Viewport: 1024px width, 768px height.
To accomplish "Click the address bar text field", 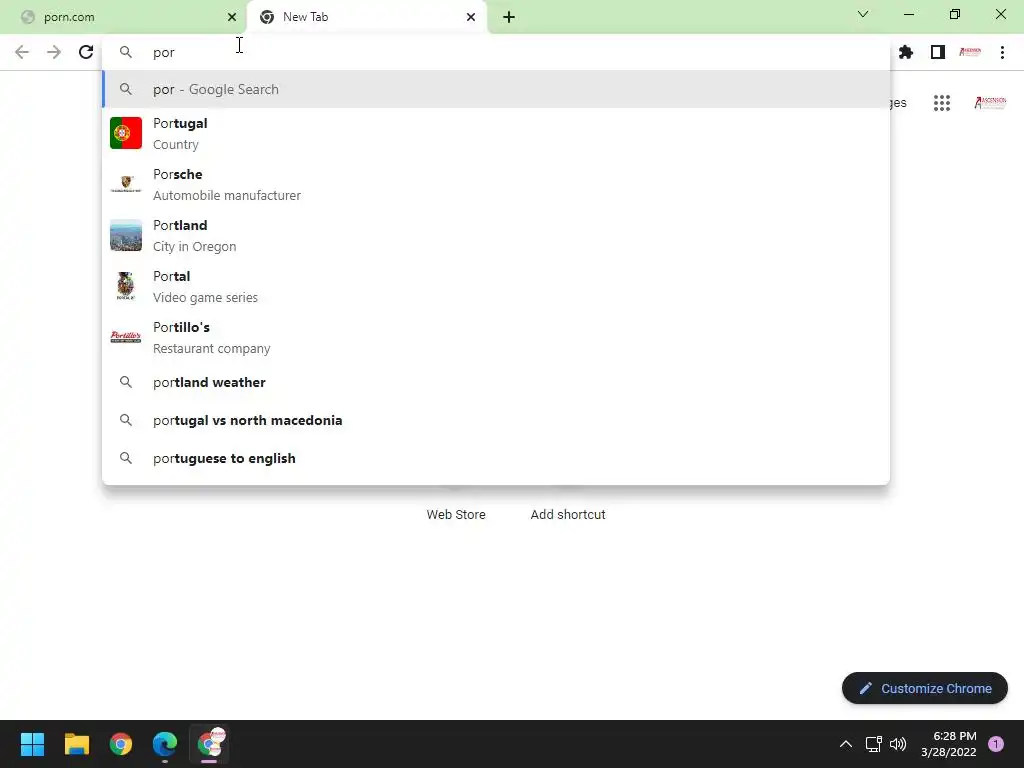I will [x=496, y=52].
